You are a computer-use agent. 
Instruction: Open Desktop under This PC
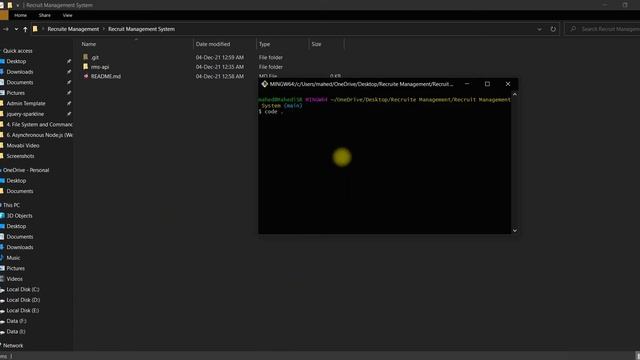tap(16, 227)
